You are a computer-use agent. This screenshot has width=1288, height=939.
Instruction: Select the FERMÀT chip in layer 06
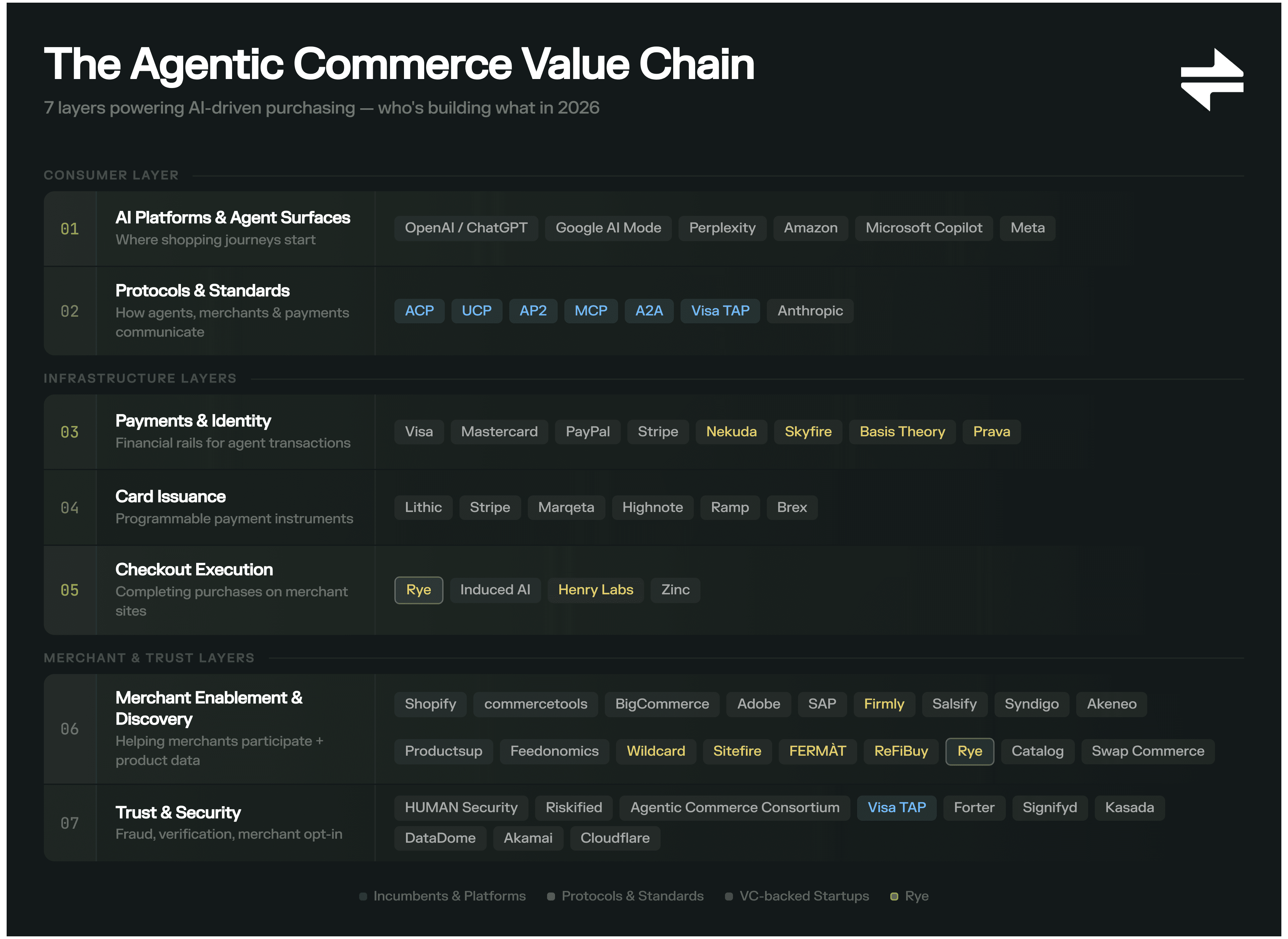[818, 751]
